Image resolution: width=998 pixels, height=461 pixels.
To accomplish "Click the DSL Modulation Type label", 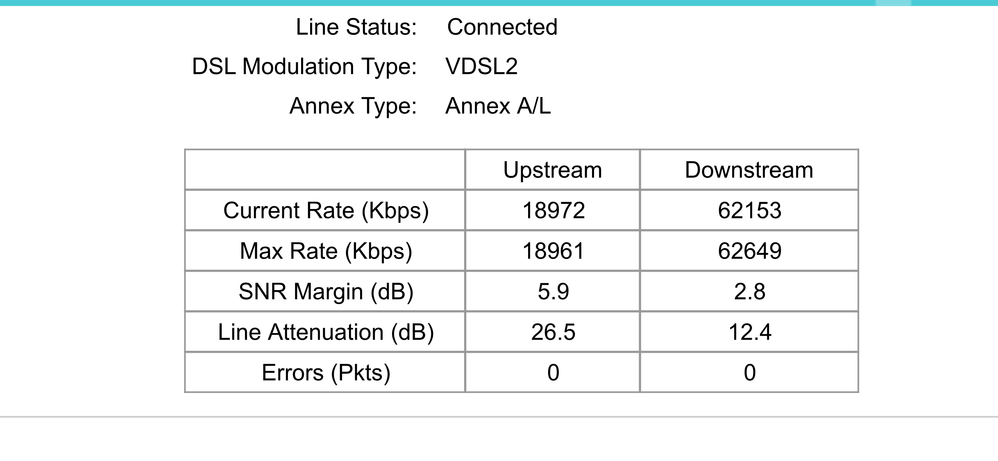I will click(x=304, y=67).
